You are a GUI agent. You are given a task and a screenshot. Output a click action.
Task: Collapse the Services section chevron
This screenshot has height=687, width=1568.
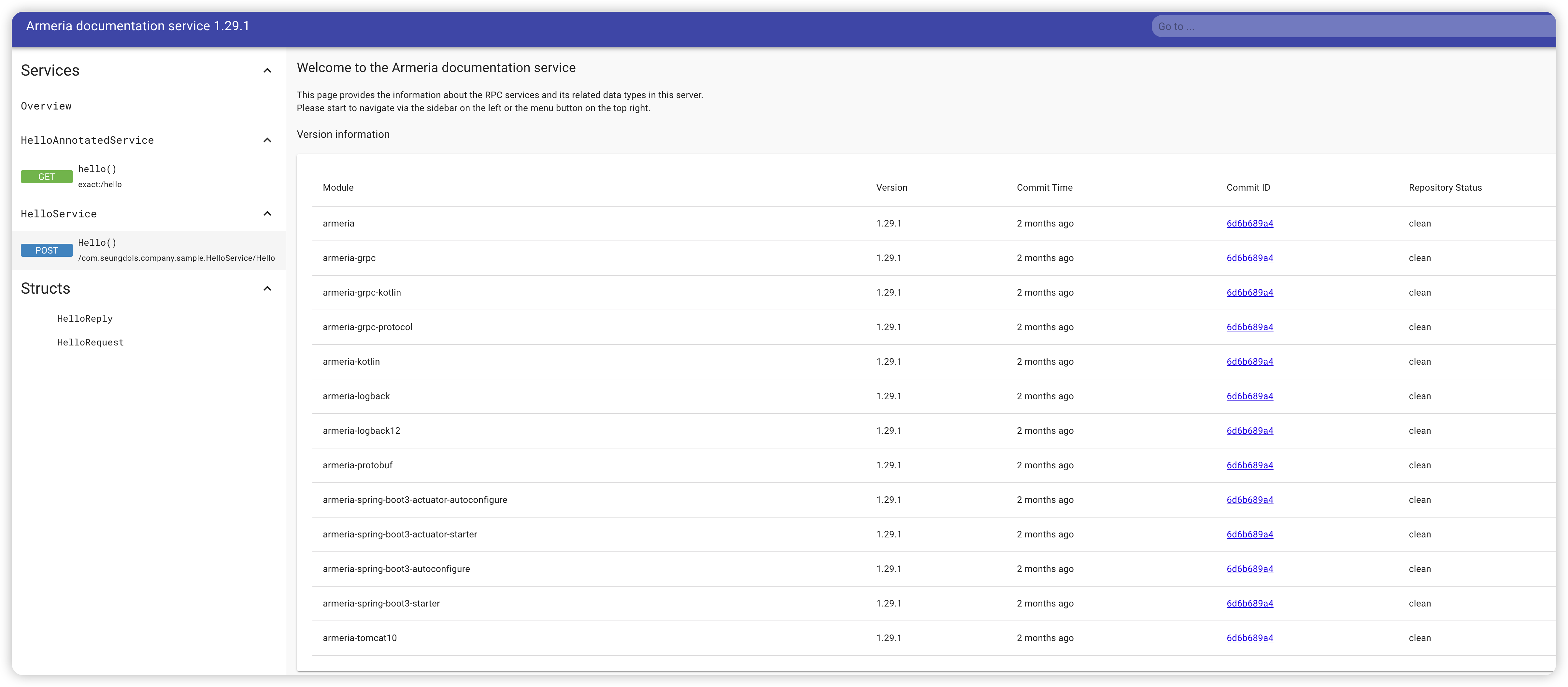[x=267, y=71]
